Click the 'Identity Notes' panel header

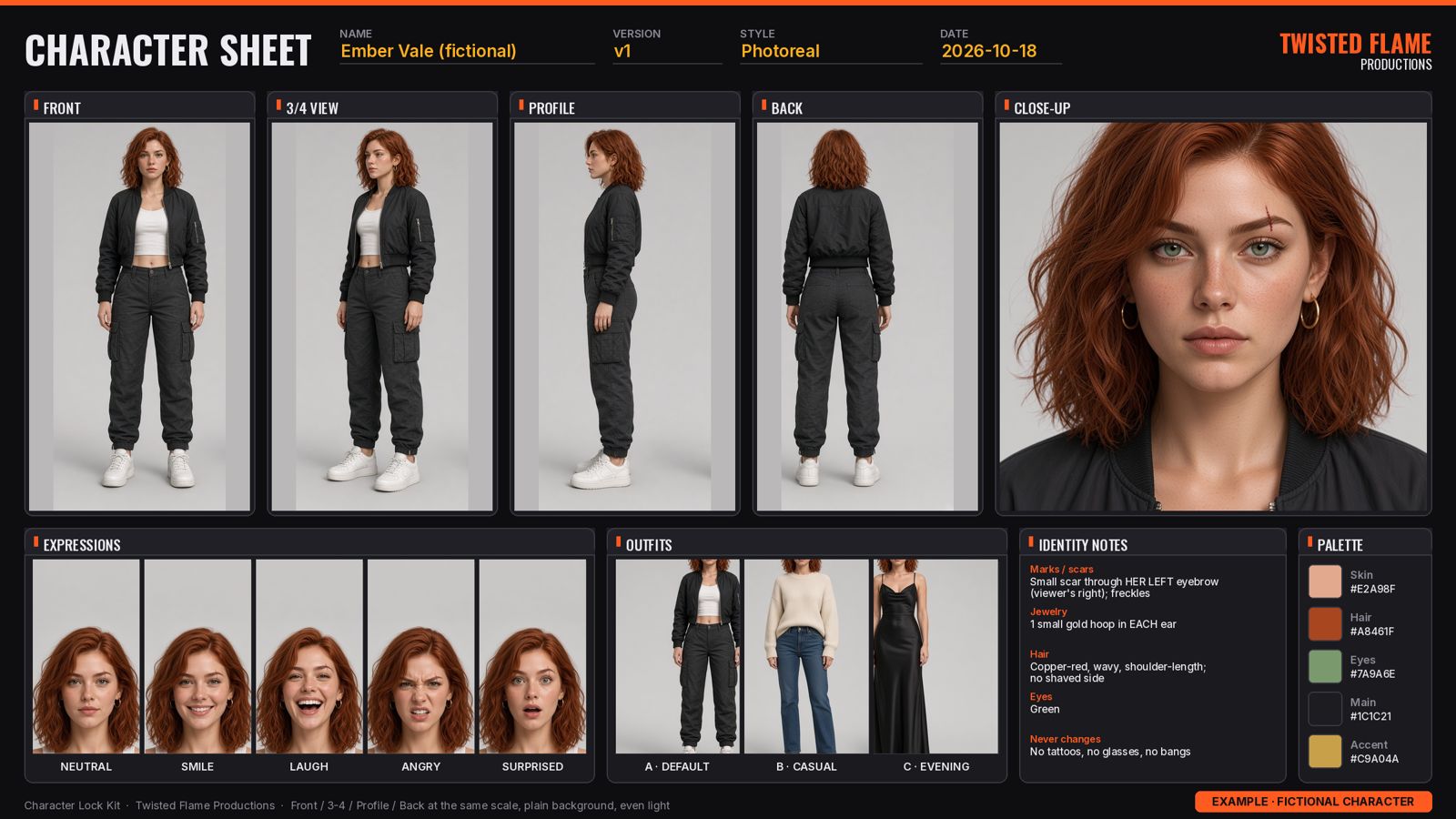click(1153, 544)
